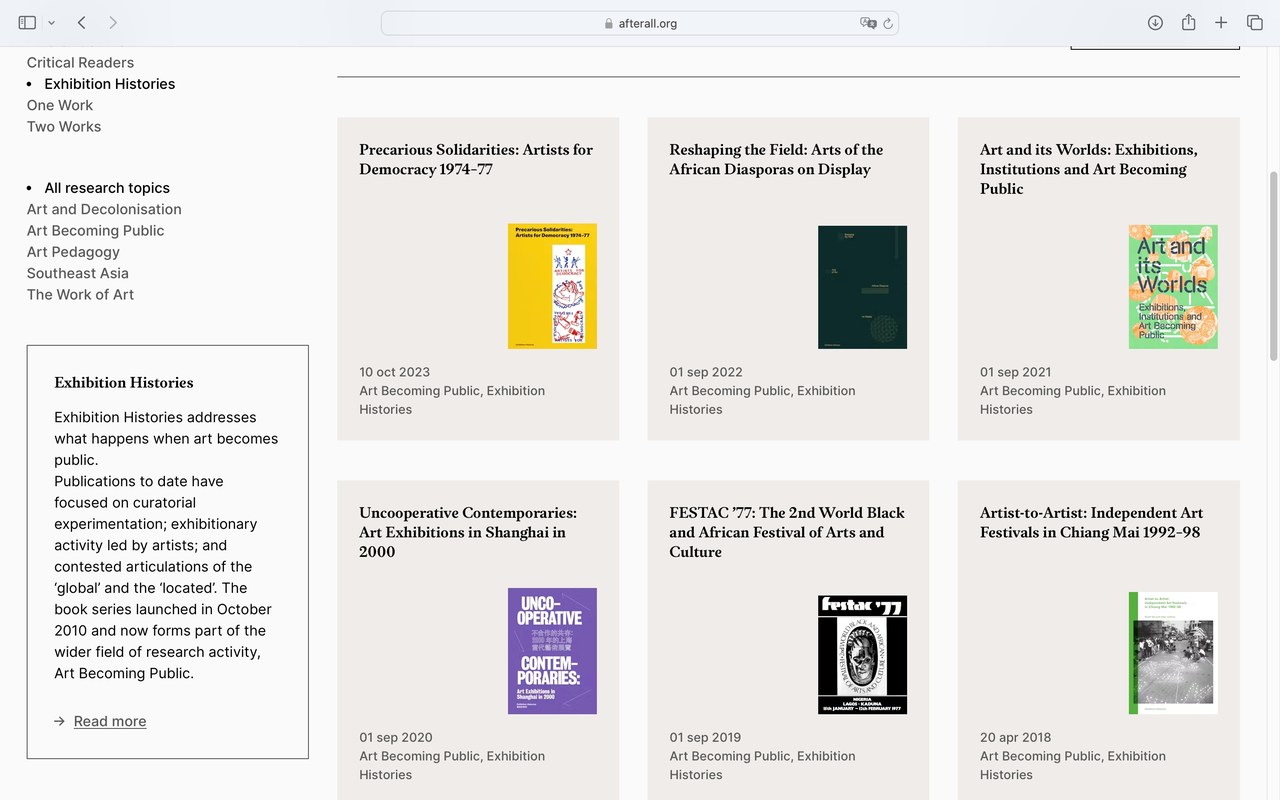
Task: Click the padlock icon in the address bar
Action: point(607,22)
